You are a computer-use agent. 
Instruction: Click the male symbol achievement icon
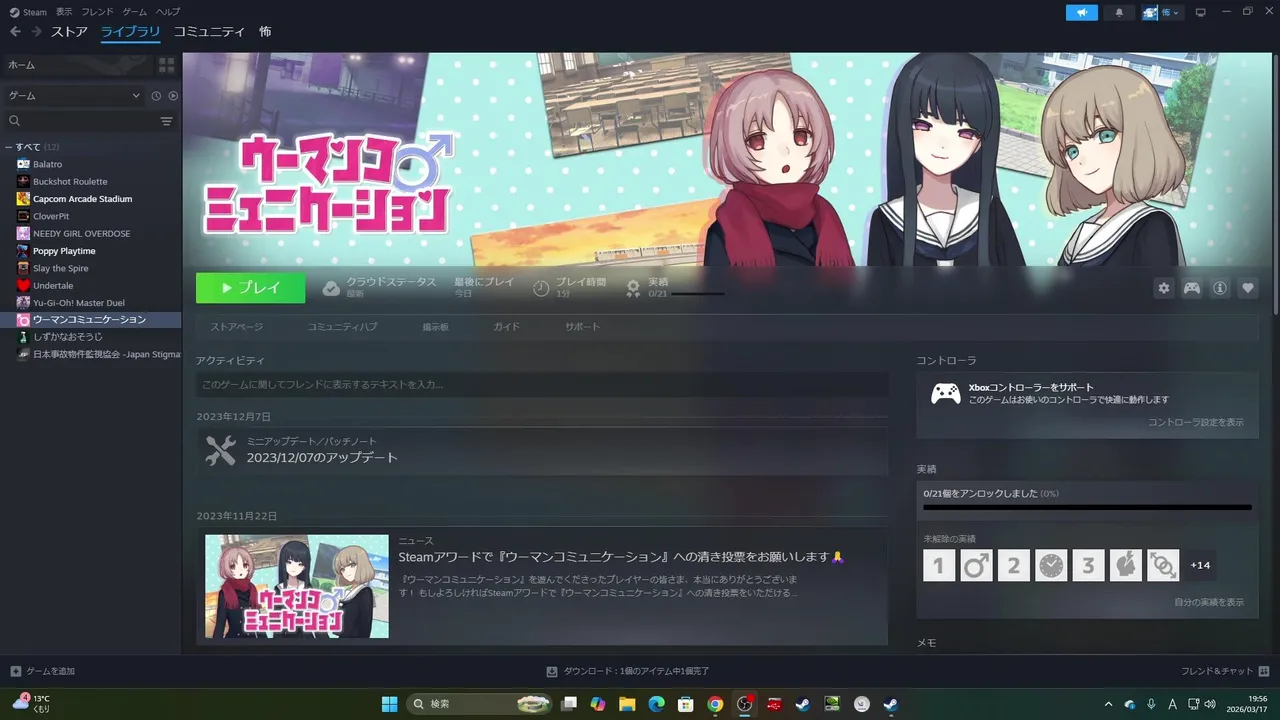point(976,565)
